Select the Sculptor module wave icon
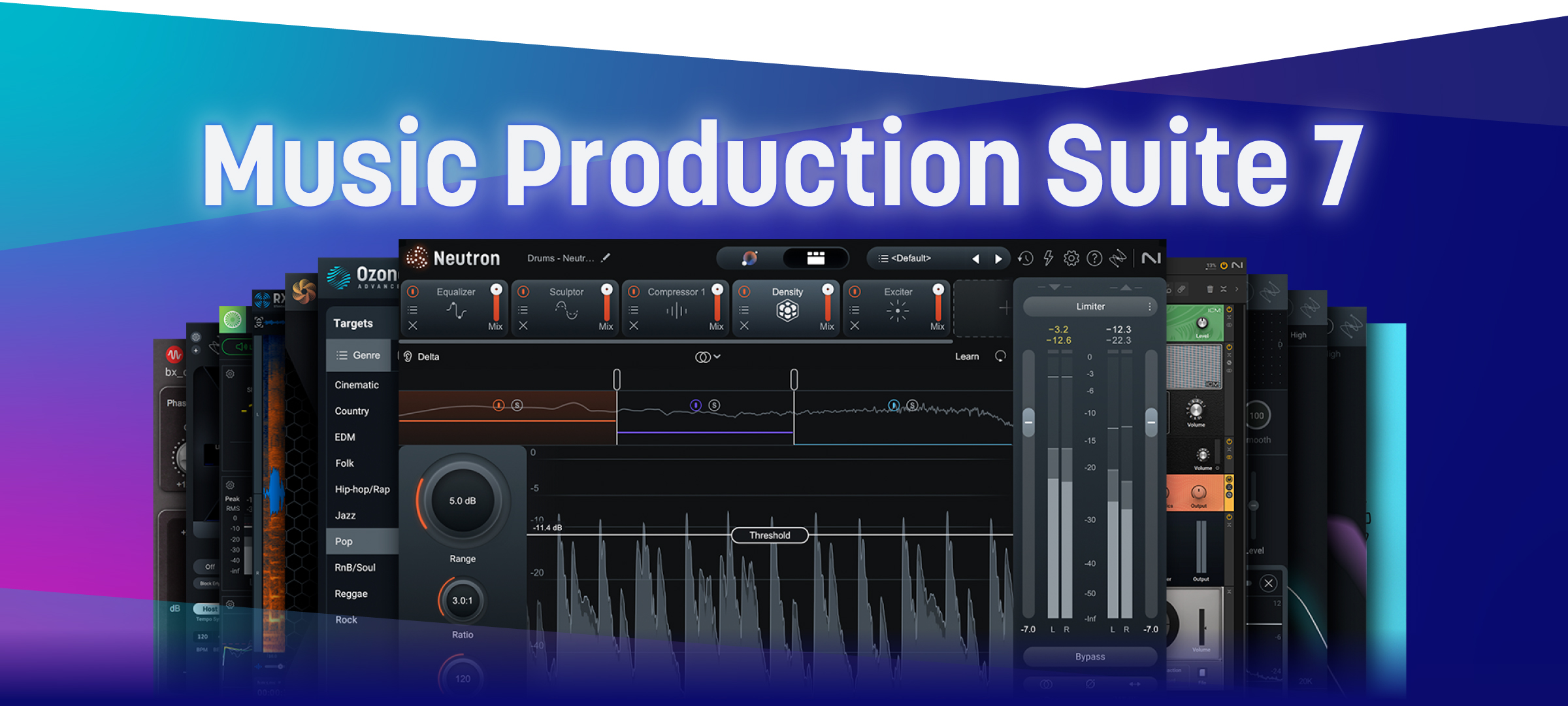1568x706 pixels. tap(566, 311)
